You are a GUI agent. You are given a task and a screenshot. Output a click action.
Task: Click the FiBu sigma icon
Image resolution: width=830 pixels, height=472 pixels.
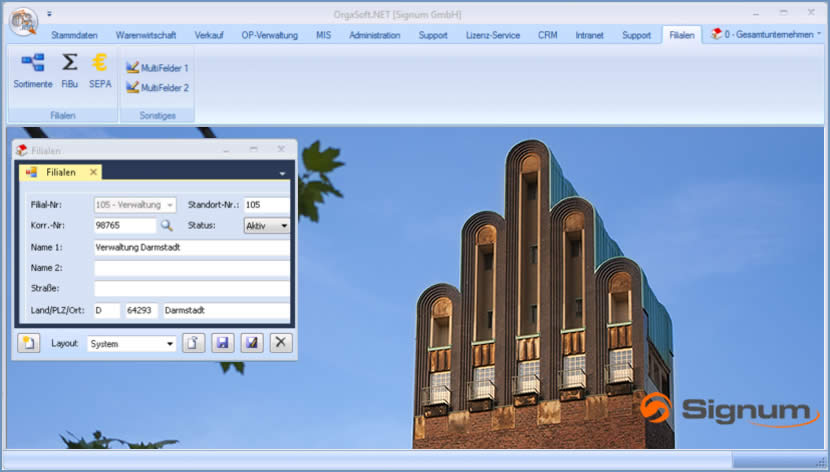point(69,68)
